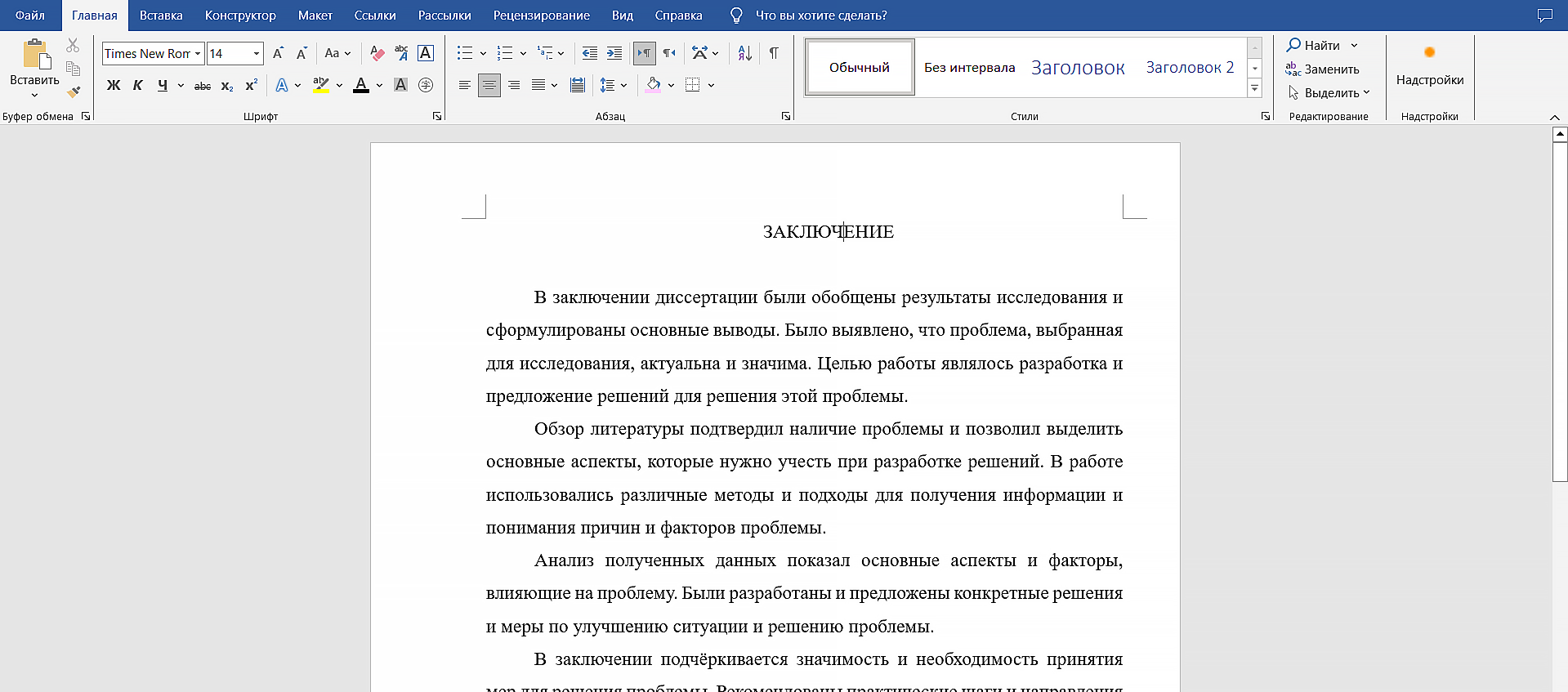Click the bulleted list icon
1568x692 pixels.
click(465, 53)
